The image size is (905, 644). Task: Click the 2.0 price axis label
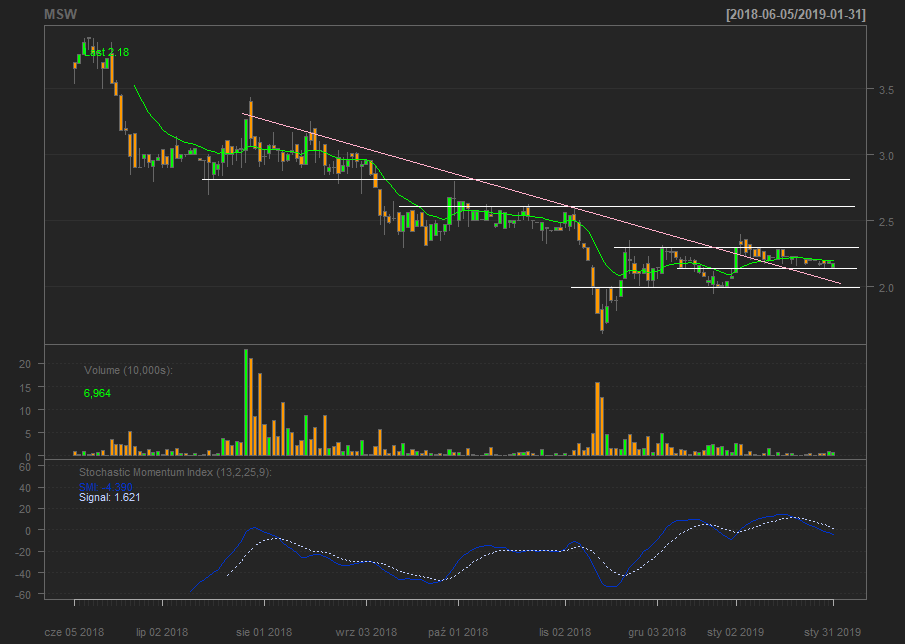point(886,287)
